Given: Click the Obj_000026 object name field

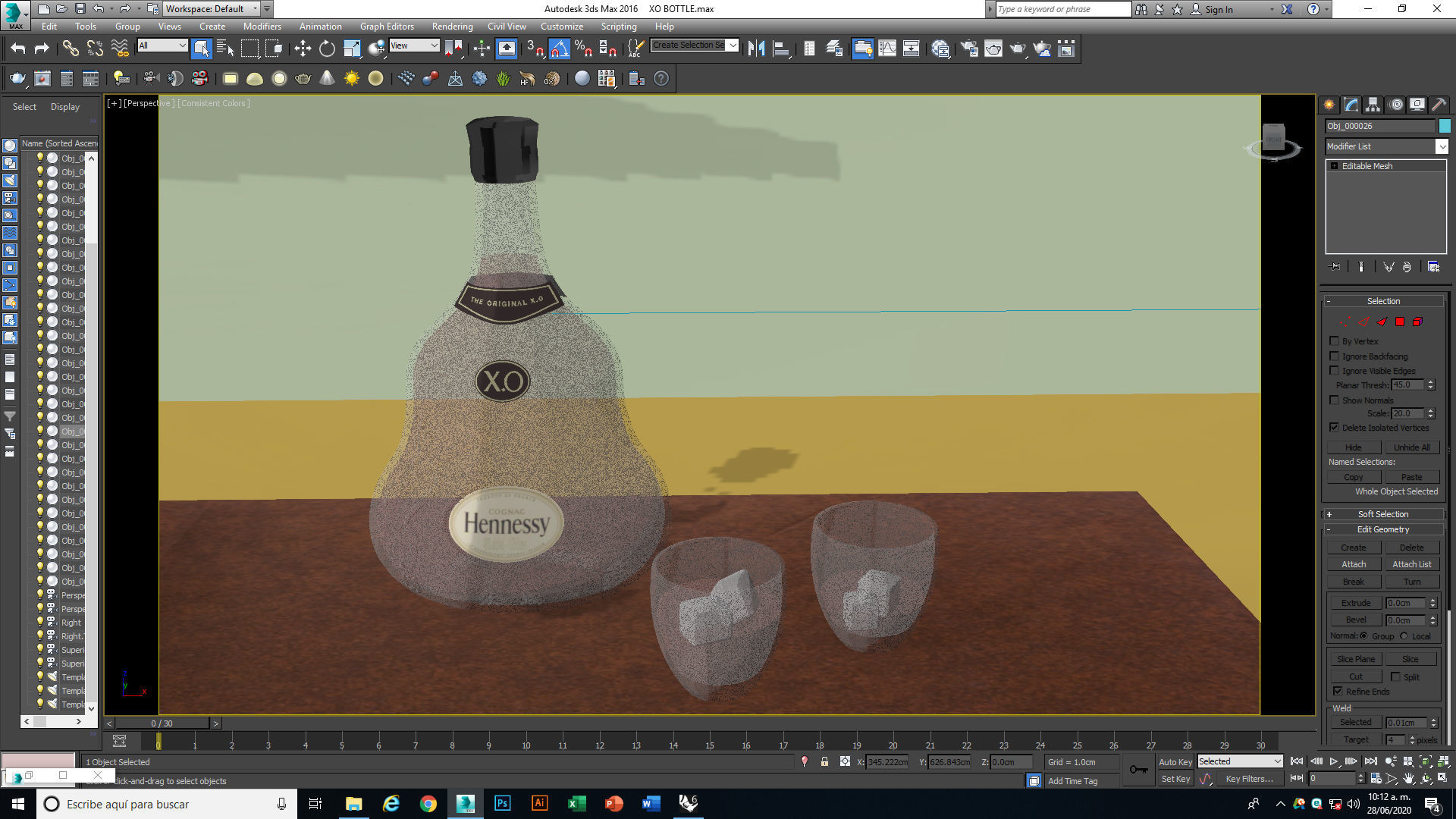Looking at the screenshot, I should coord(1380,126).
